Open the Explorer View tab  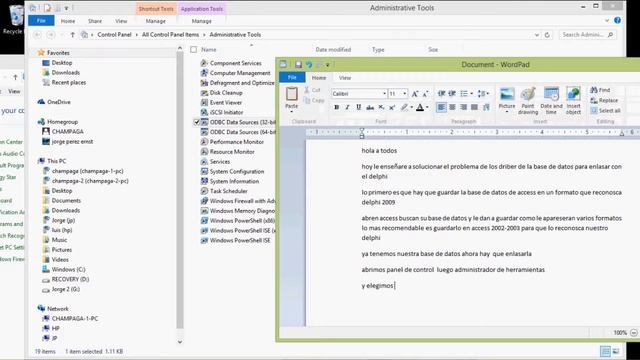click(121, 21)
